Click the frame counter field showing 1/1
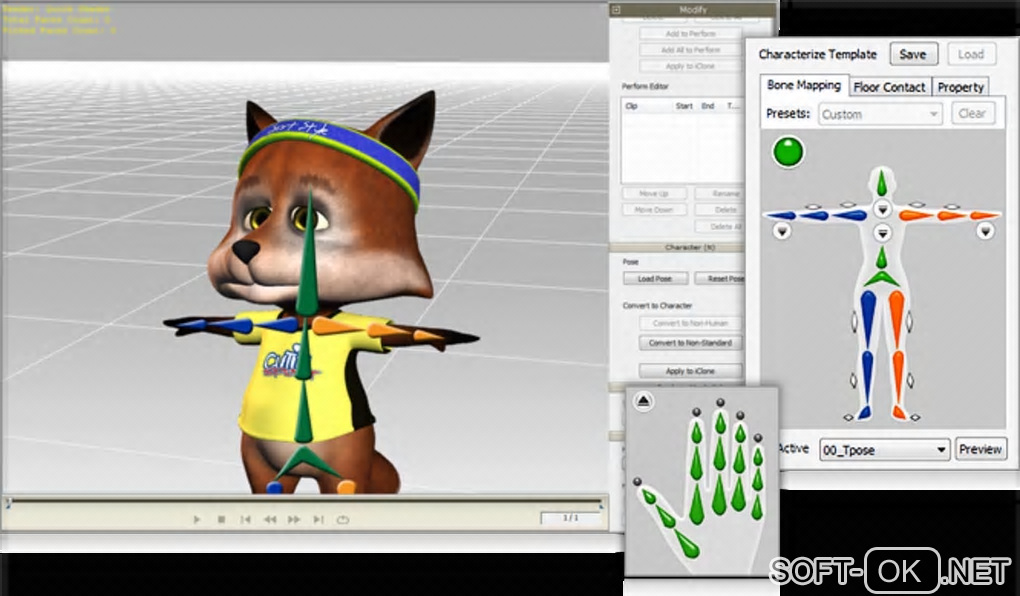The image size is (1020, 596). tap(570, 518)
